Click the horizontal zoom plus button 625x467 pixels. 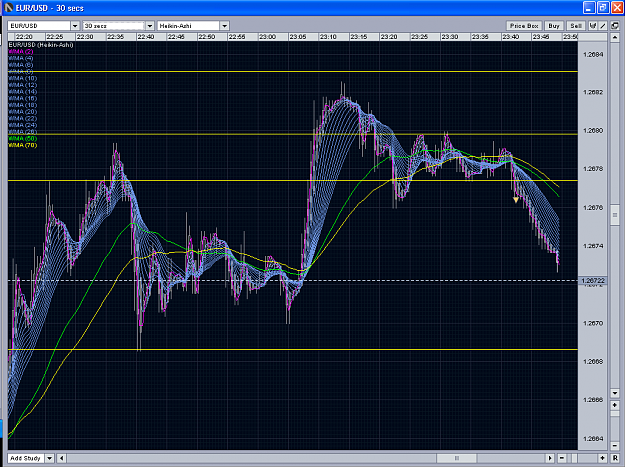click(x=602, y=458)
